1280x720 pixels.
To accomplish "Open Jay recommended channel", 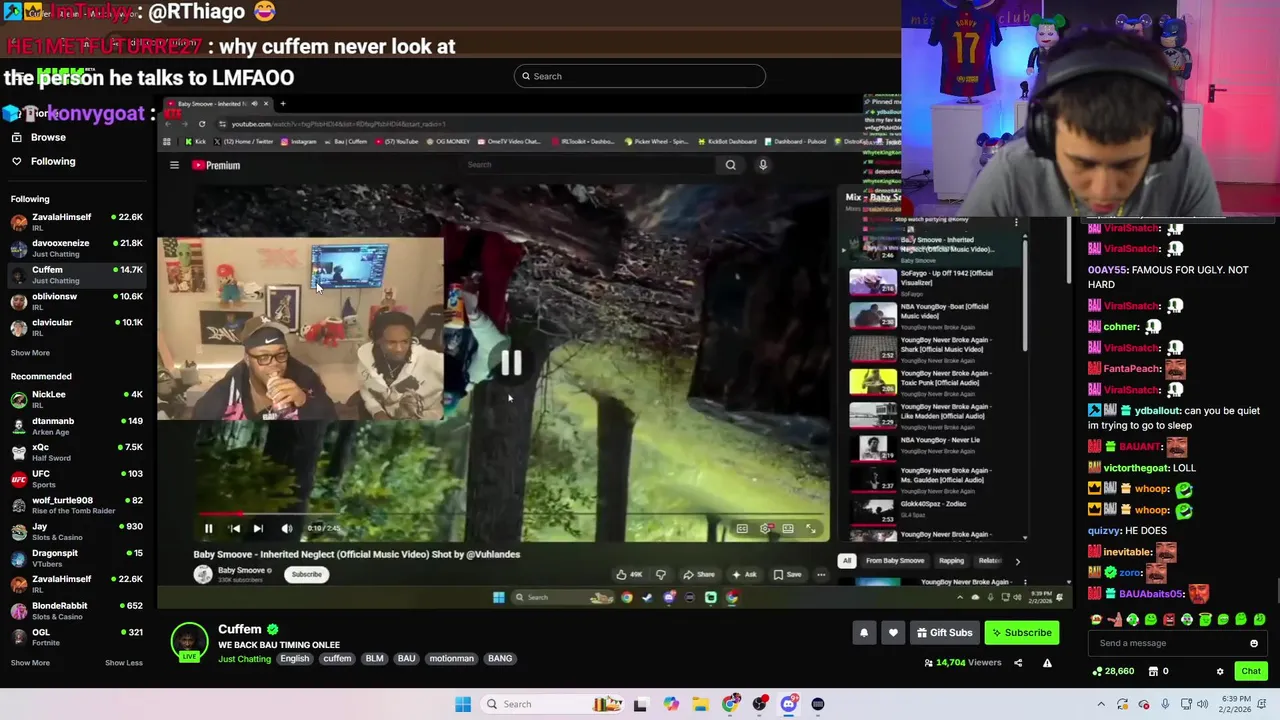I will pos(77,531).
